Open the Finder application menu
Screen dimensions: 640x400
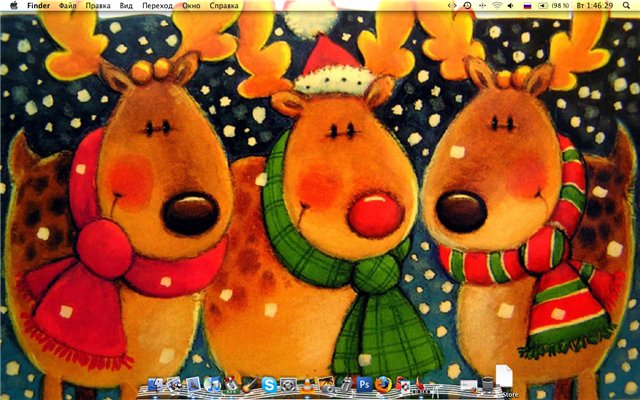point(39,6)
